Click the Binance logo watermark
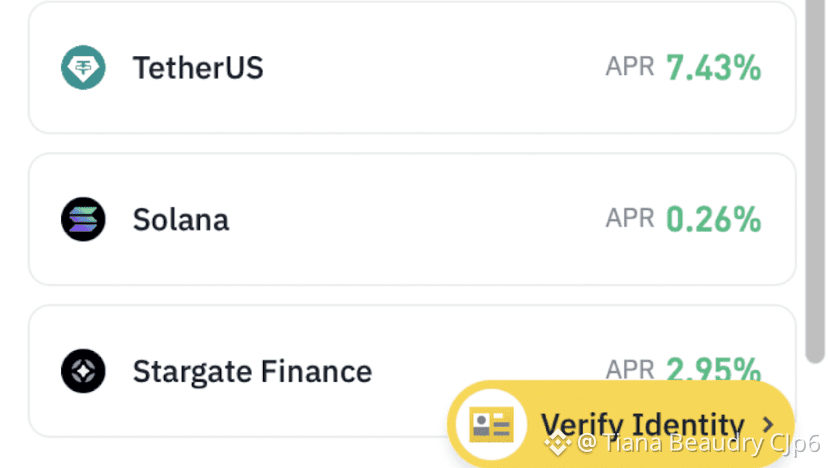The width and height of the screenshot is (828, 468). coord(556,443)
